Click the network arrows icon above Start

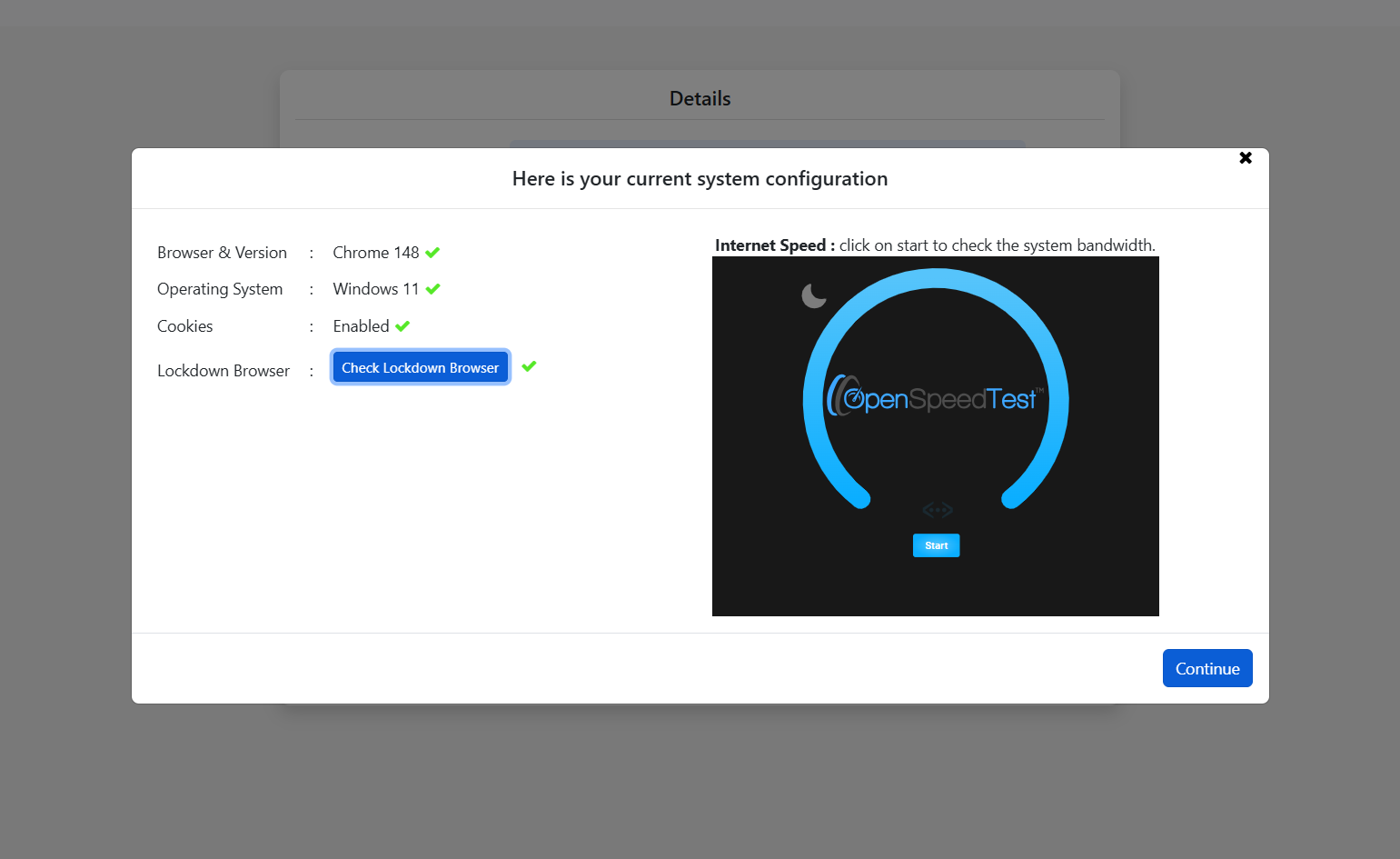tap(937, 510)
